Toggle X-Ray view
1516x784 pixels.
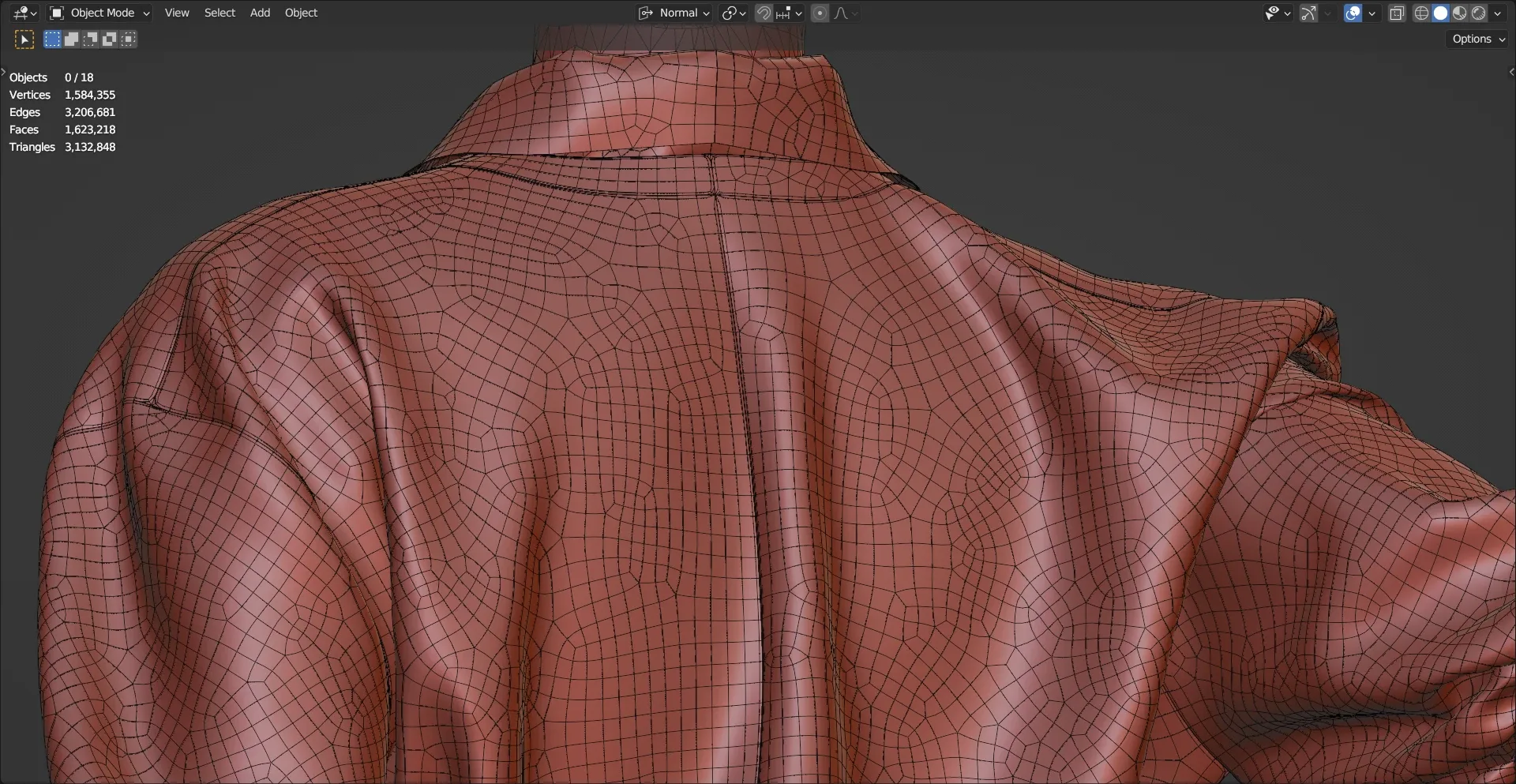(1397, 13)
